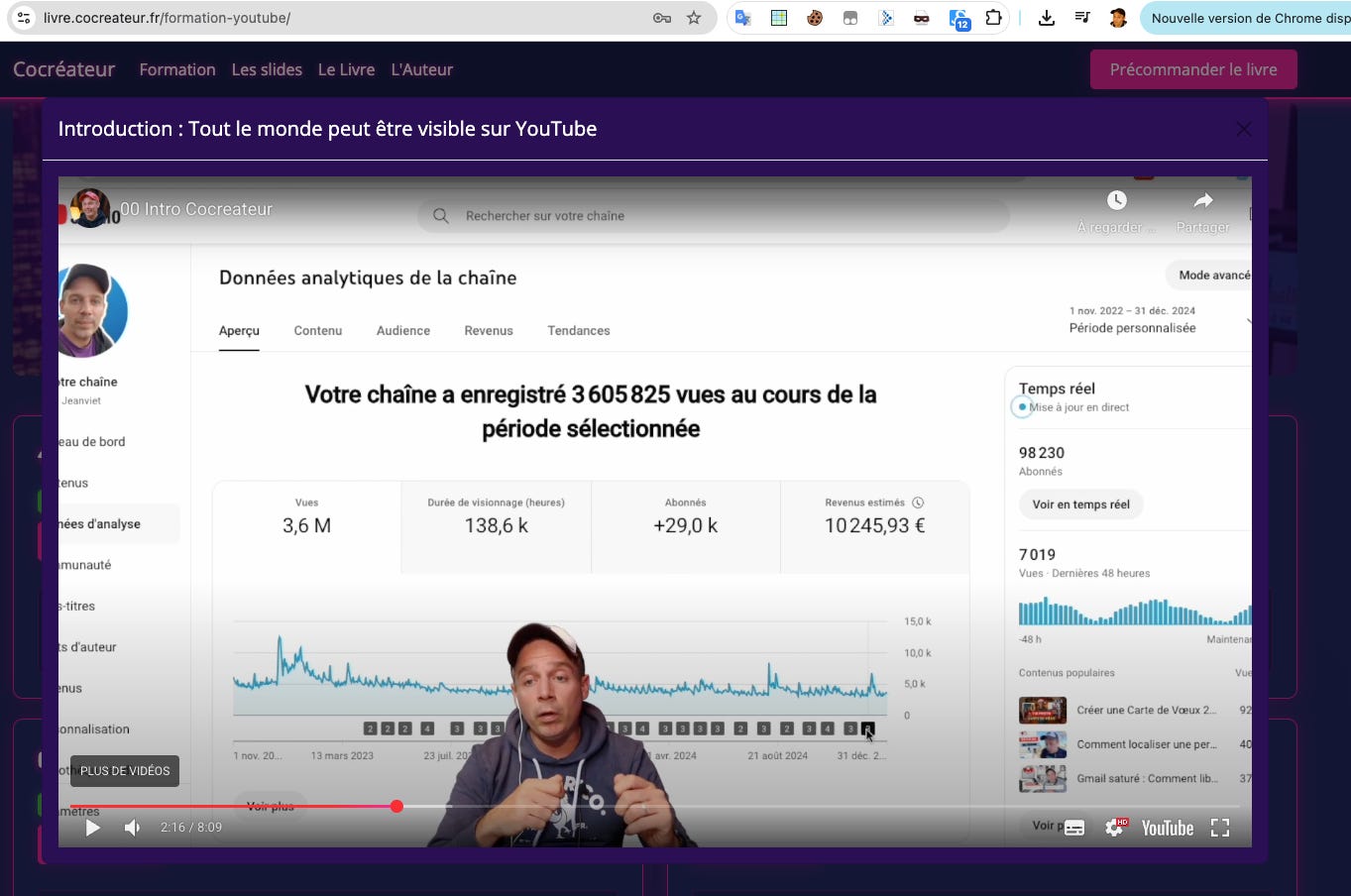The height and width of the screenshot is (896, 1351).
Task: Open the Chrome Extensions puzzle menu
Action: [x=993, y=18]
